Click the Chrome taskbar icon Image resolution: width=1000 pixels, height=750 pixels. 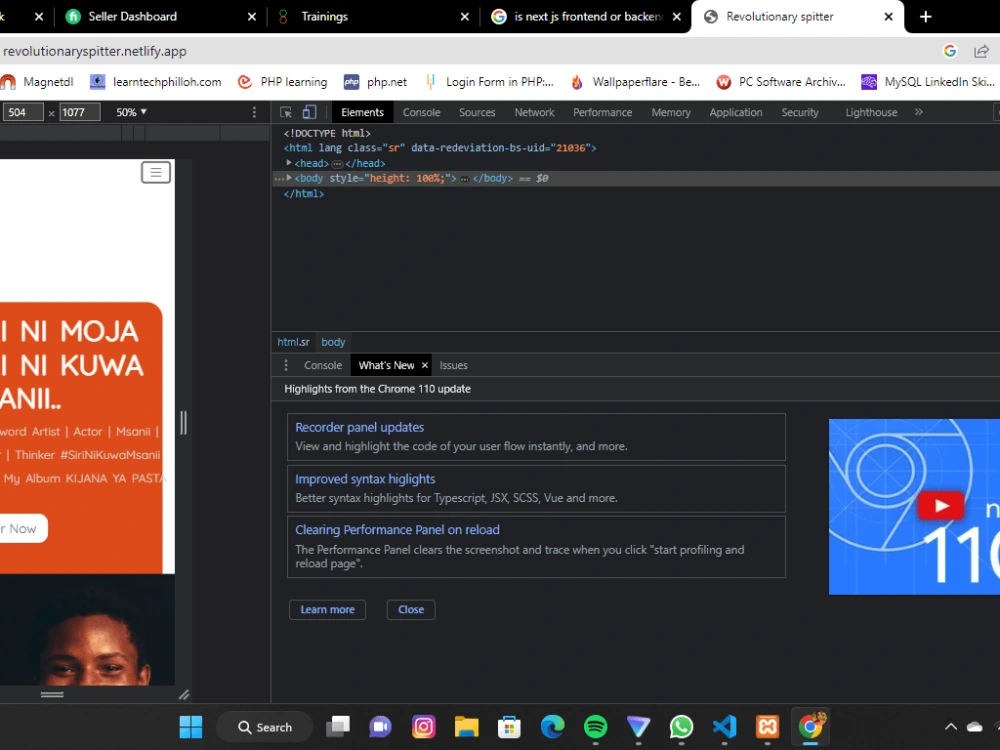[x=811, y=726]
